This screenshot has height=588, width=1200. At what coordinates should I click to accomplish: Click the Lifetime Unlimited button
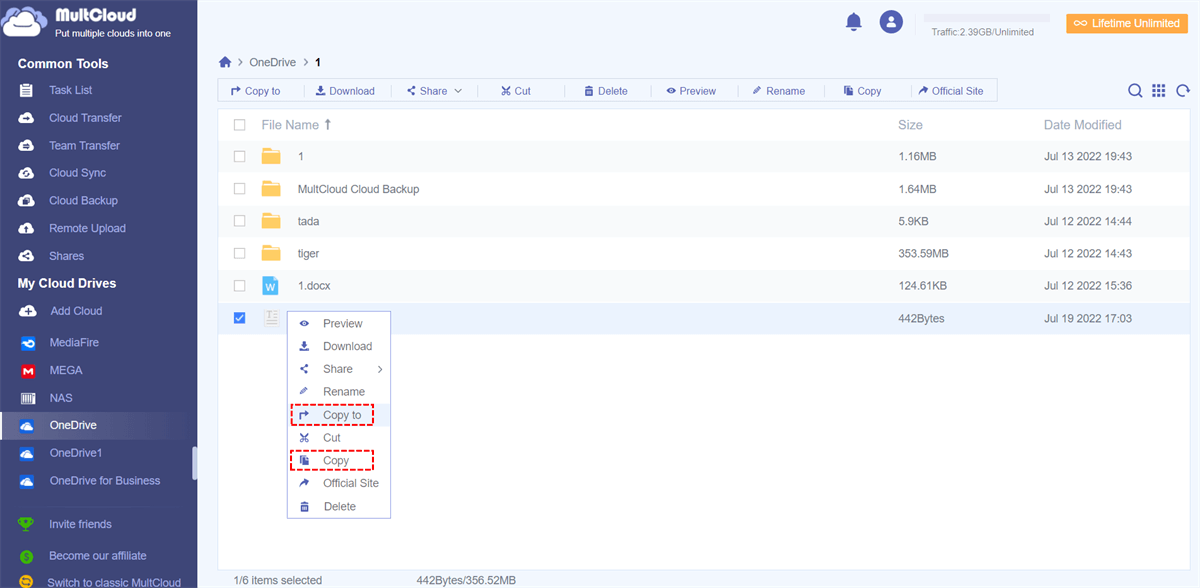click(1127, 23)
